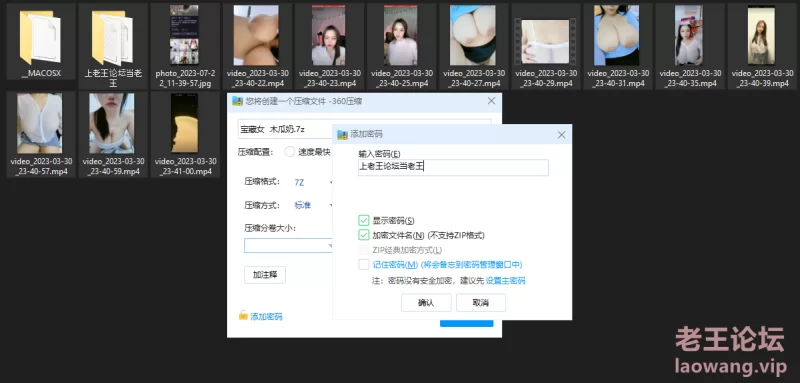Select the 速度最快 radio button

[x=290, y=151]
